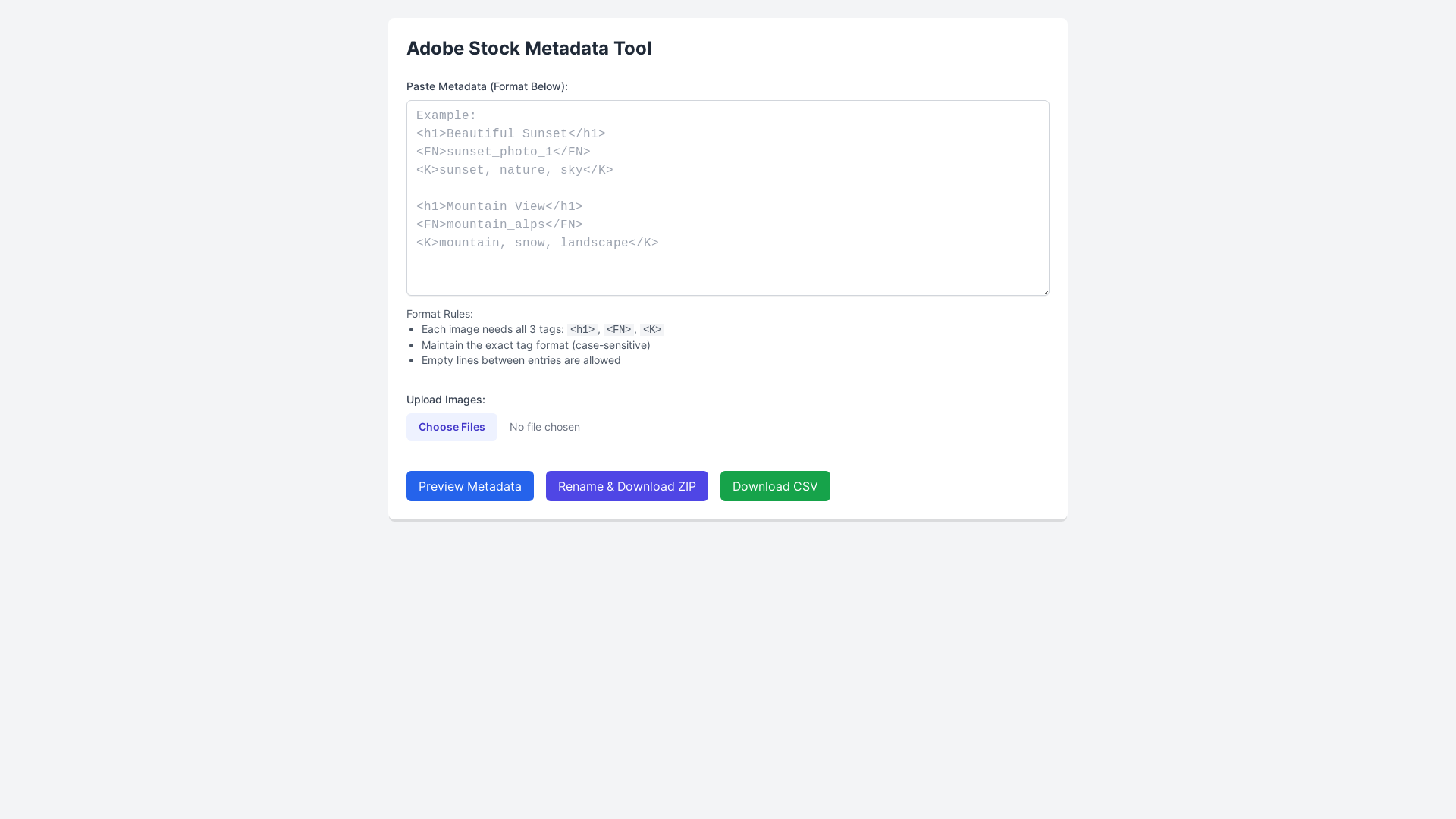Click the <h1> code tag in rules
Image resolution: width=1456 pixels, height=819 pixels.
(x=582, y=329)
